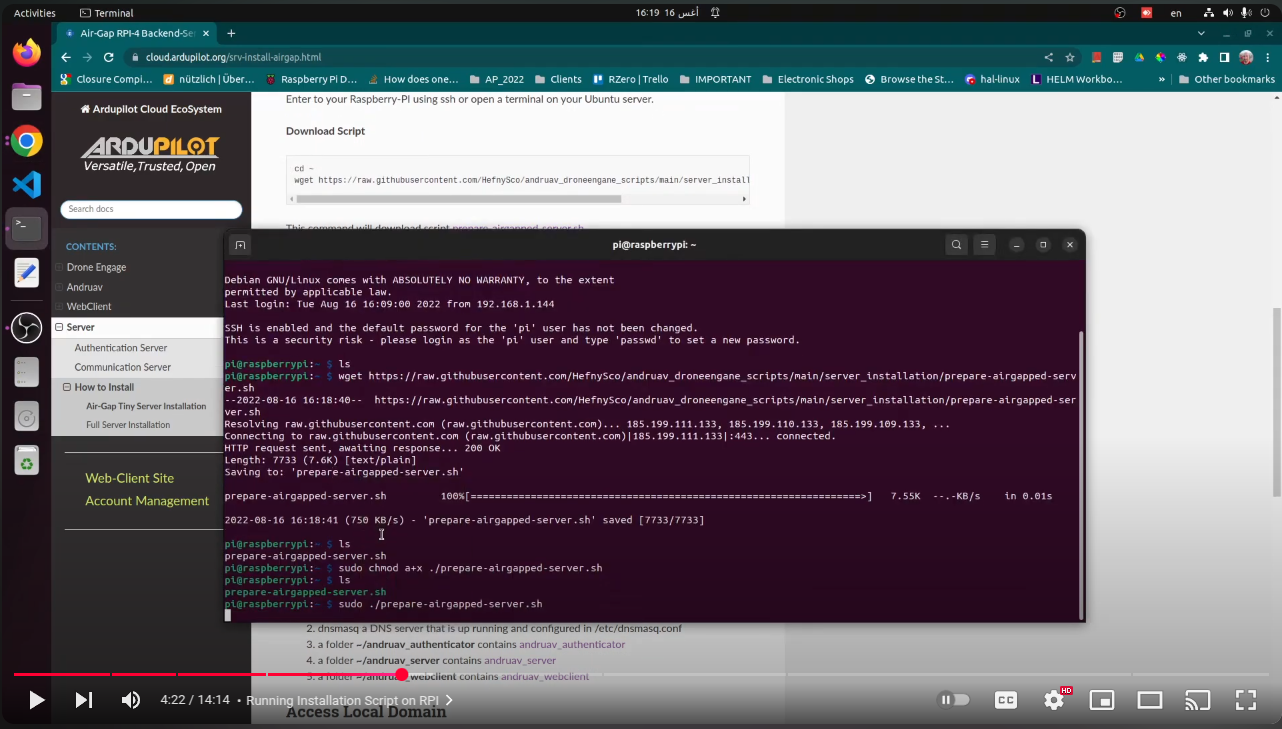The height and width of the screenshot is (729, 1282).
Task: Add new terminal tab
Action: (x=240, y=245)
